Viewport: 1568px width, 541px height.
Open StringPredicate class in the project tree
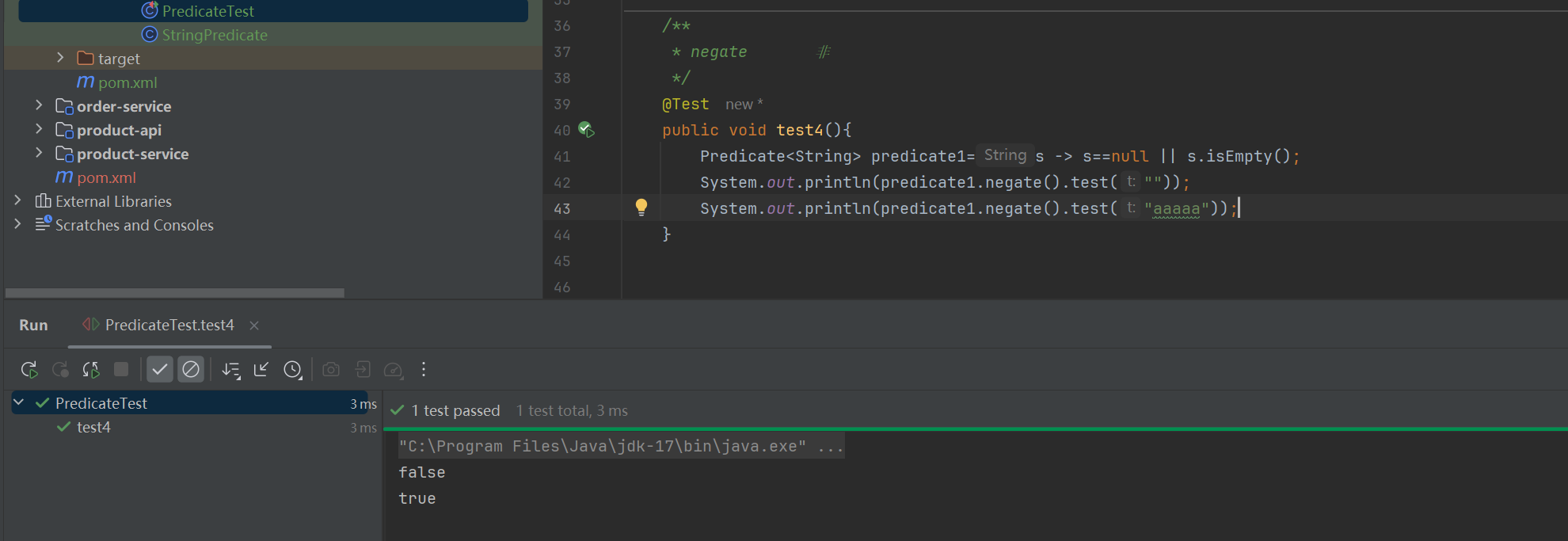click(x=215, y=35)
